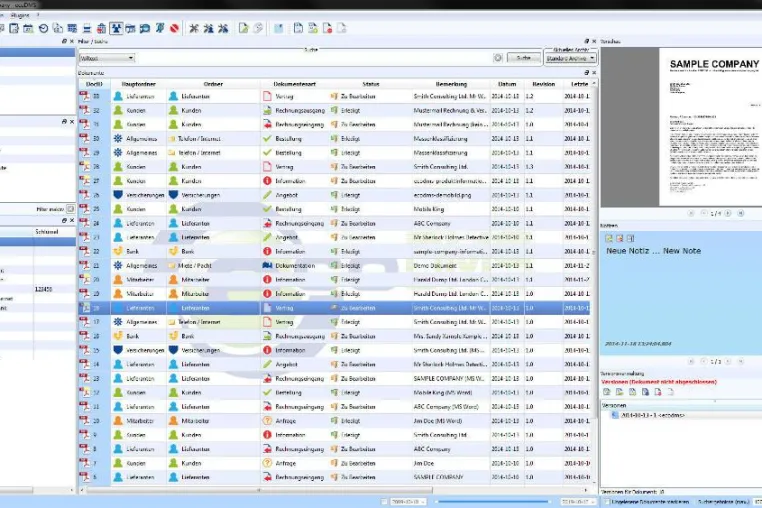762x508 pixels.
Task: Sort by the Bemerkung column header
Action: (x=451, y=84)
